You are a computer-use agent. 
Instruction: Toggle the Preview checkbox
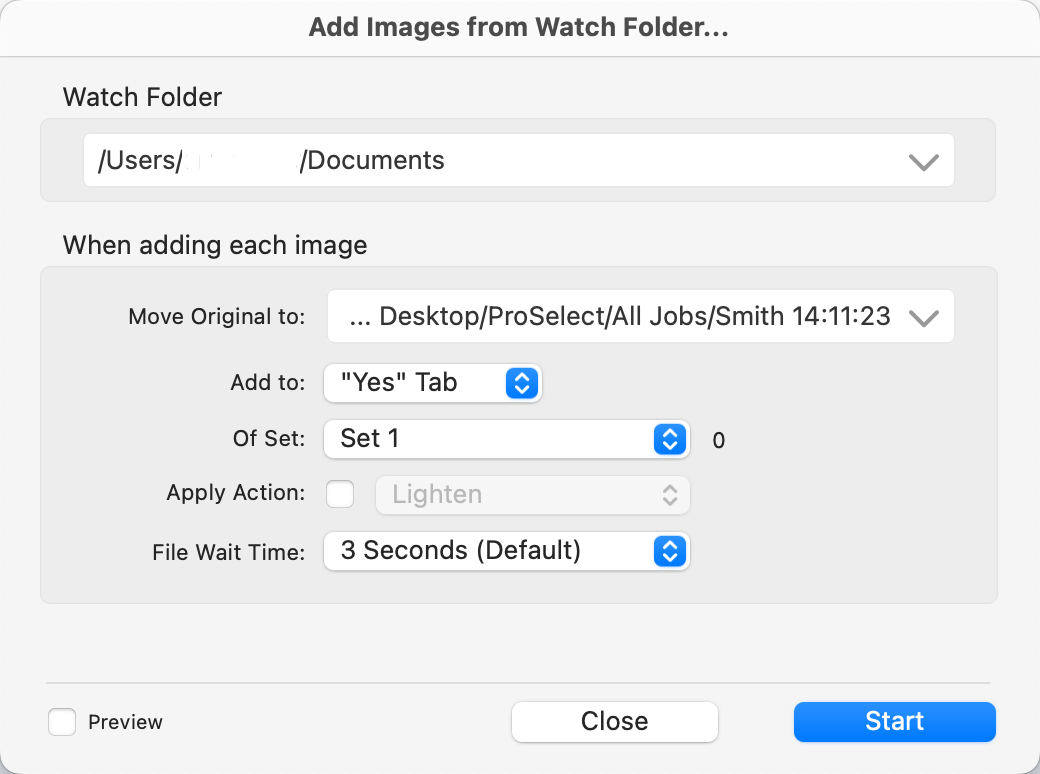63,722
